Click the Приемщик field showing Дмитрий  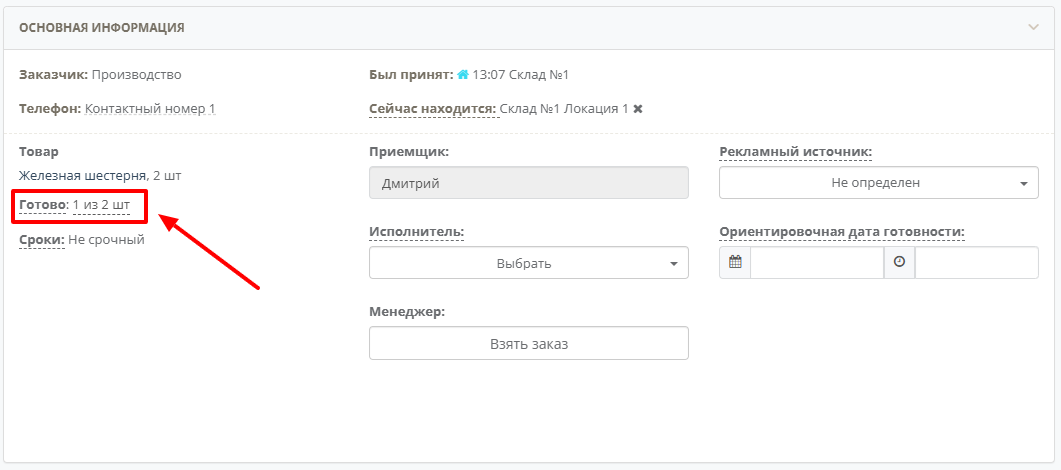point(528,183)
